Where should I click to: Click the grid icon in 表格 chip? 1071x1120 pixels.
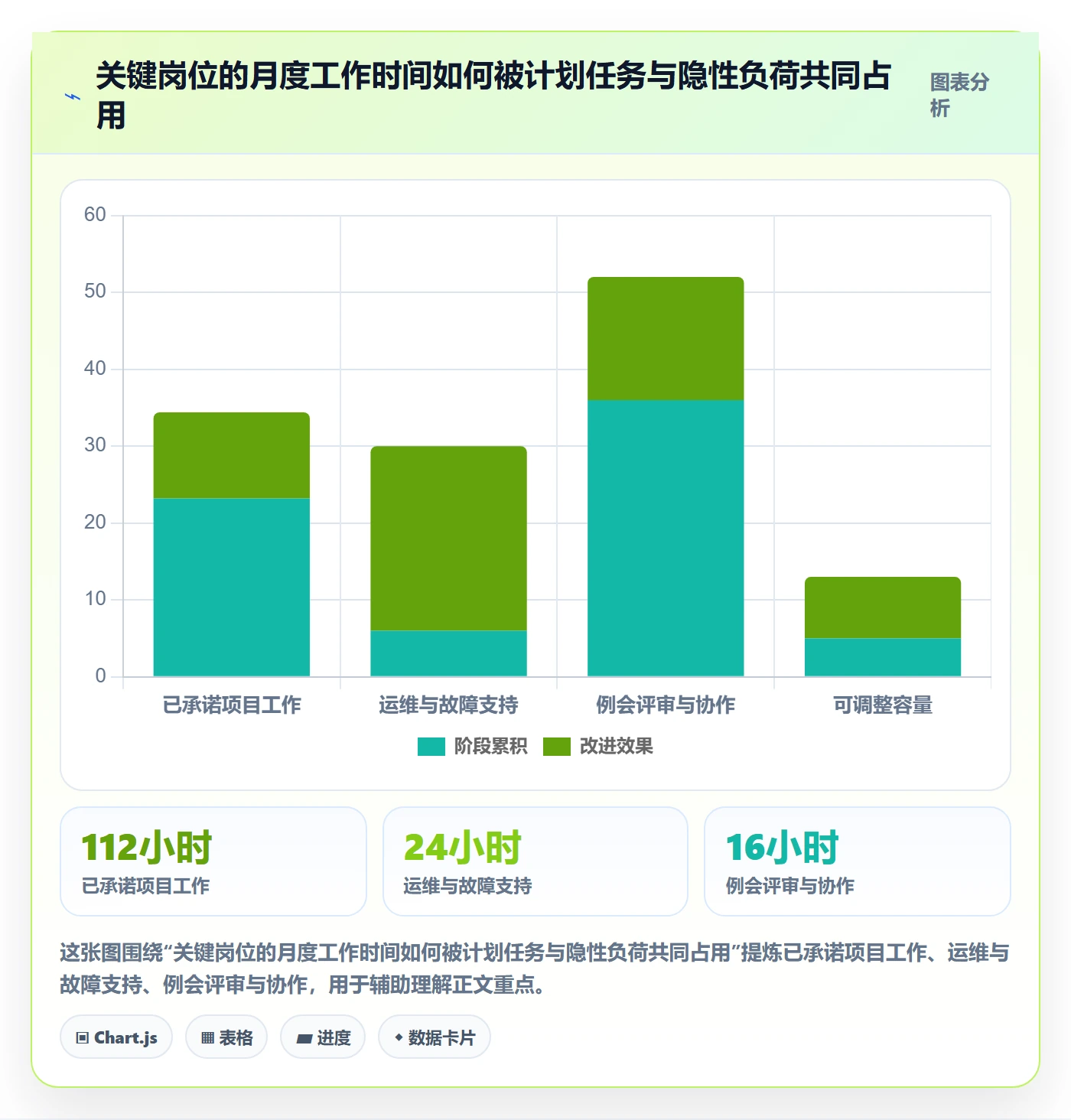point(207,1038)
